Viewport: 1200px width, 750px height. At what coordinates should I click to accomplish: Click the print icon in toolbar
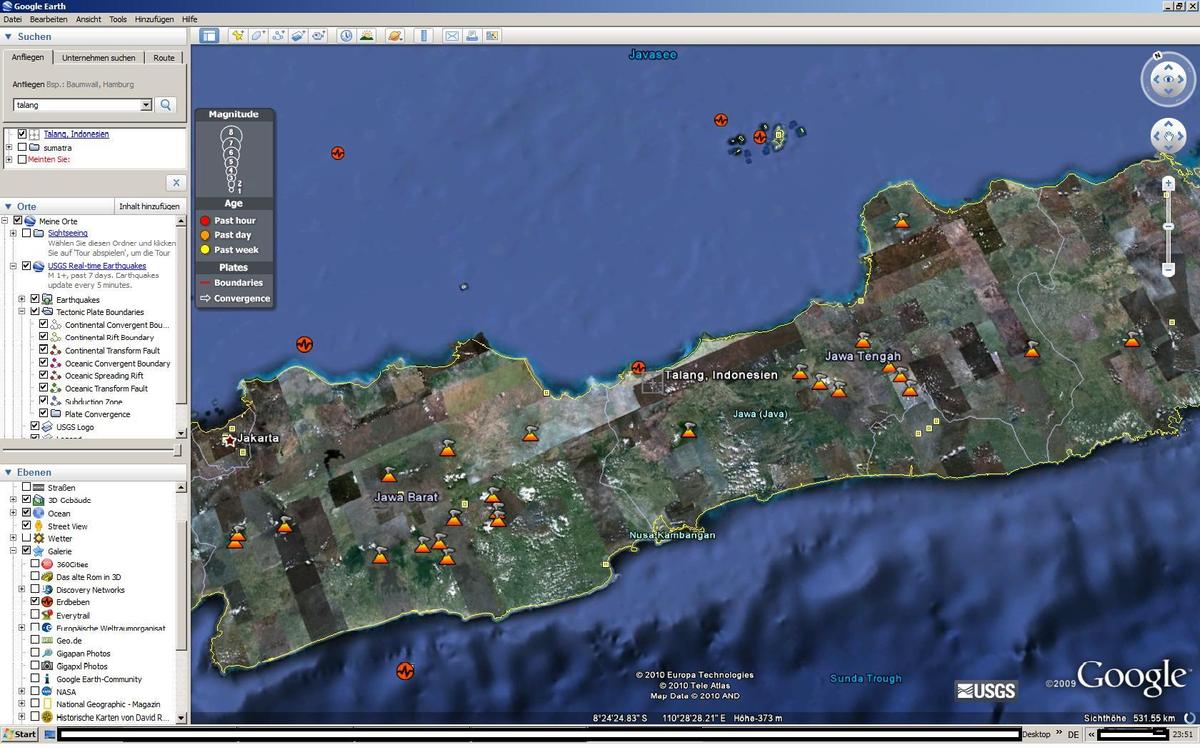click(x=471, y=36)
